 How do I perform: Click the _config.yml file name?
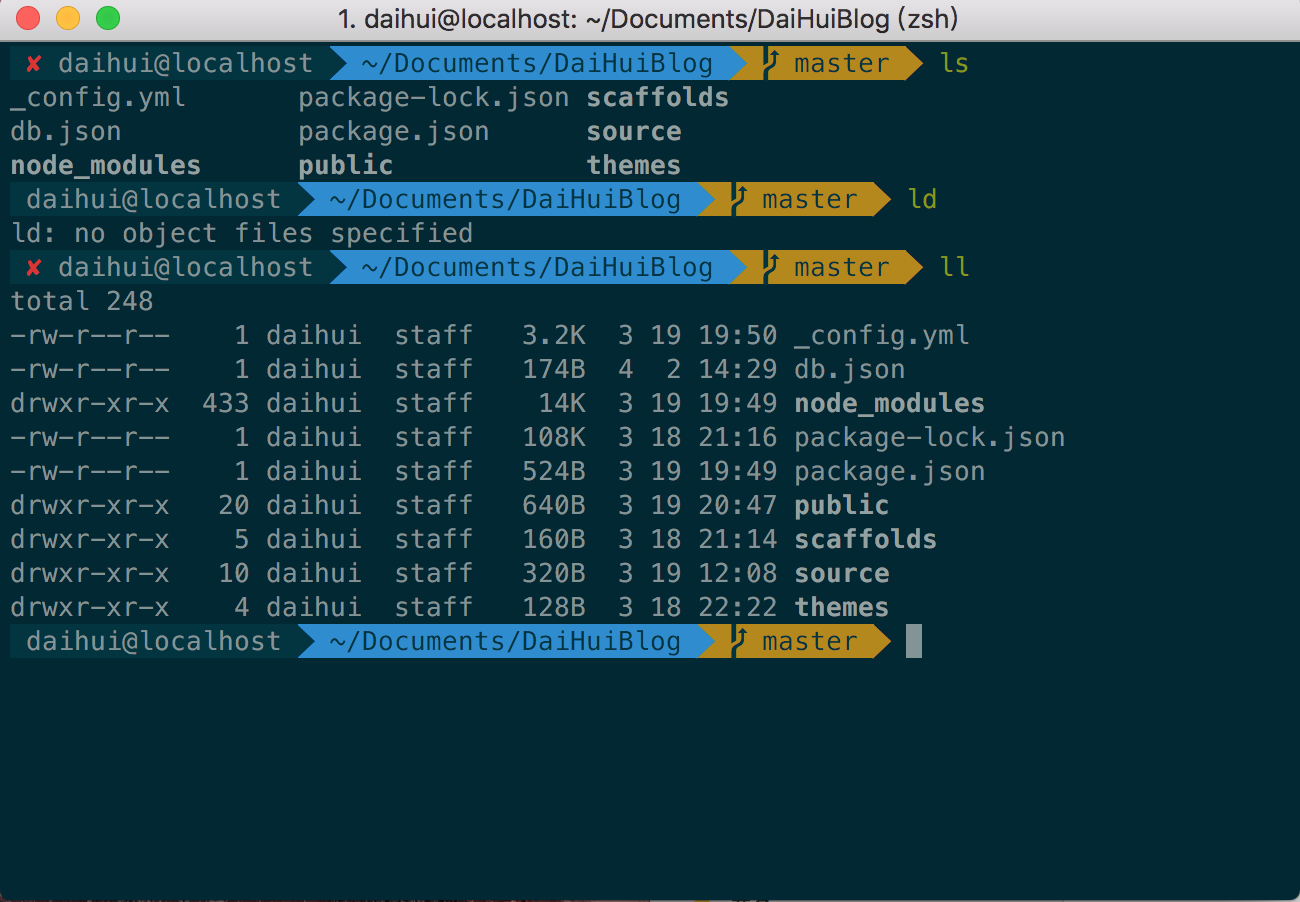pos(881,334)
